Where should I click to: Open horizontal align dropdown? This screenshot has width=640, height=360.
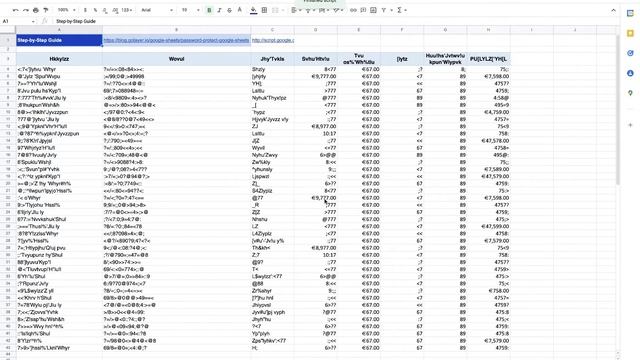295,10
